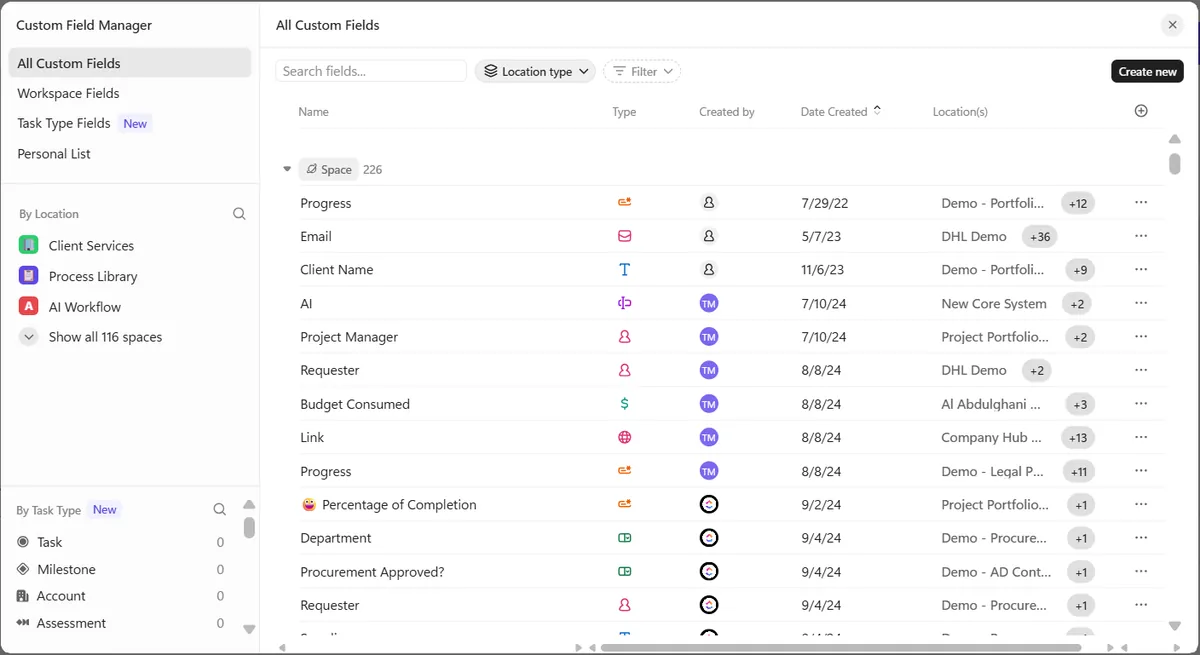
Task: Click the progress type icon for Percentage of Completion
Action: (x=625, y=505)
